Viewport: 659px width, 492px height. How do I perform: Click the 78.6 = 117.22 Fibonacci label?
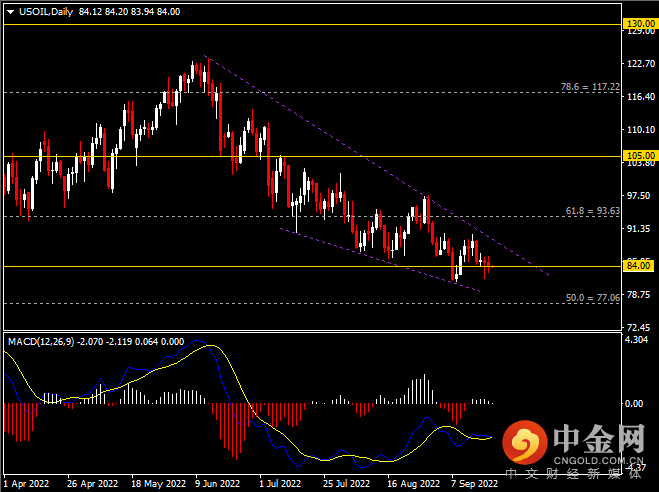590,87
